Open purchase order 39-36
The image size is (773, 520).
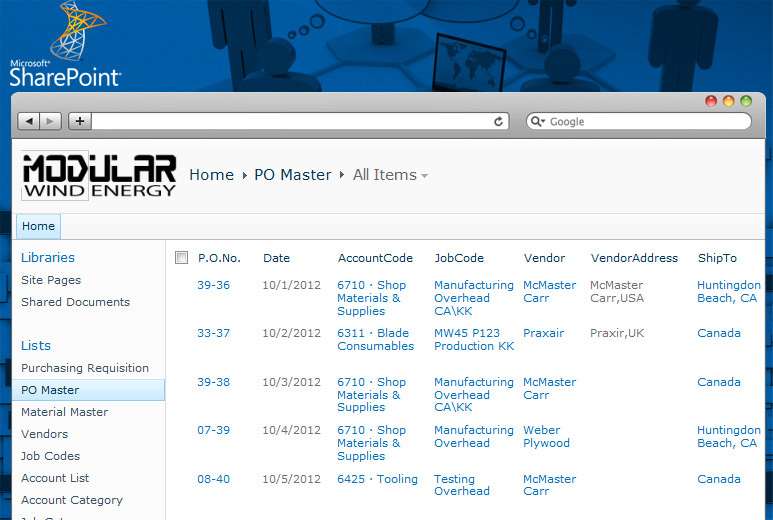point(213,285)
